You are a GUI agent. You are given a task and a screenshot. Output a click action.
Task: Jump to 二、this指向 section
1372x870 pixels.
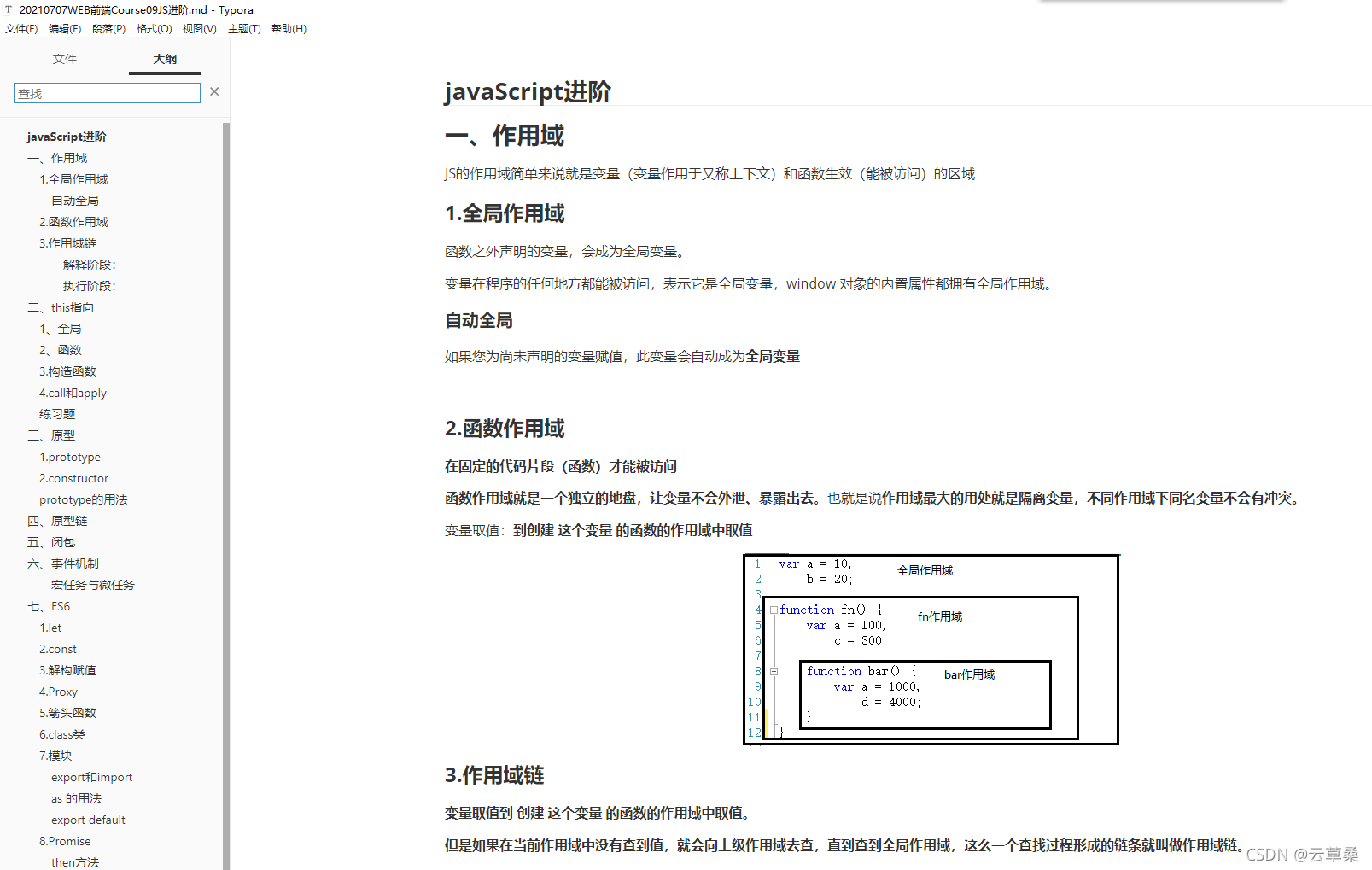(61, 307)
